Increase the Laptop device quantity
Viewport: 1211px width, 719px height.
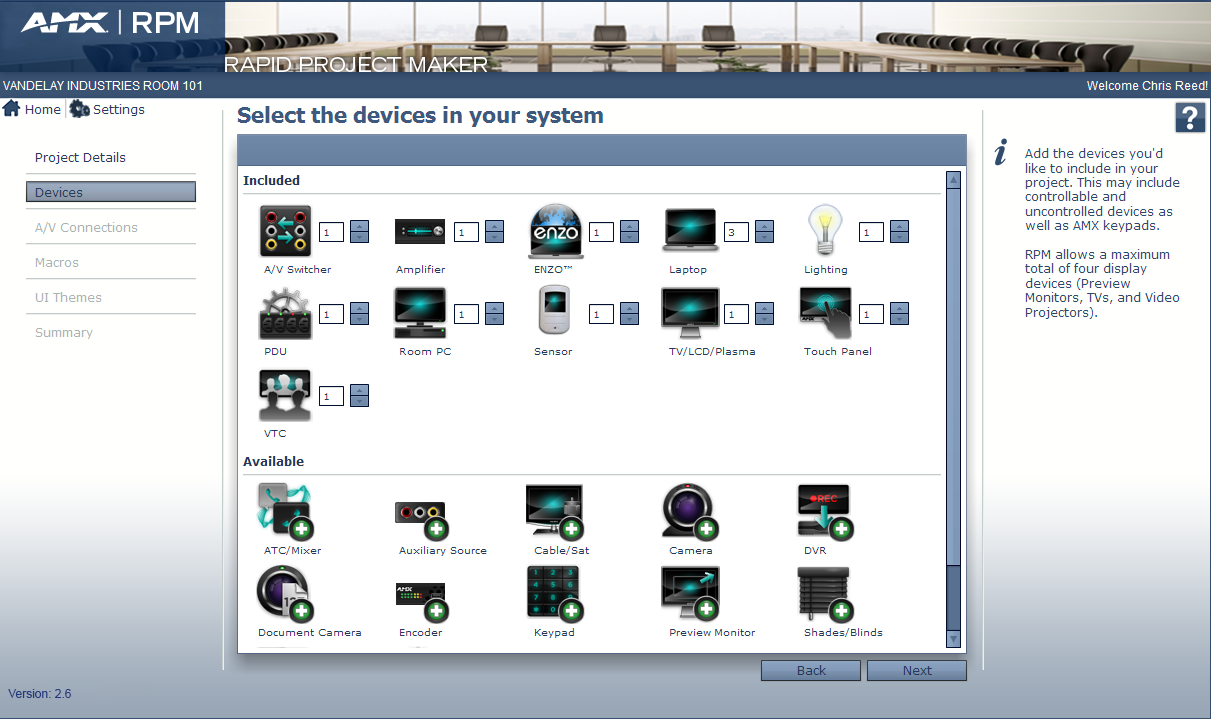(x=764, y=226)
